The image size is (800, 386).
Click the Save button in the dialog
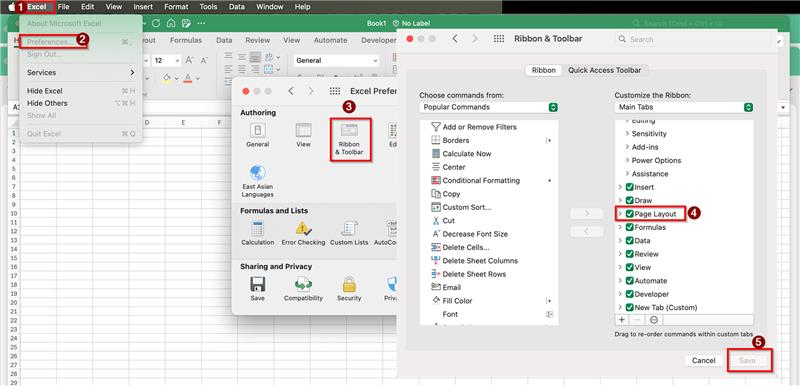point(747,361)
